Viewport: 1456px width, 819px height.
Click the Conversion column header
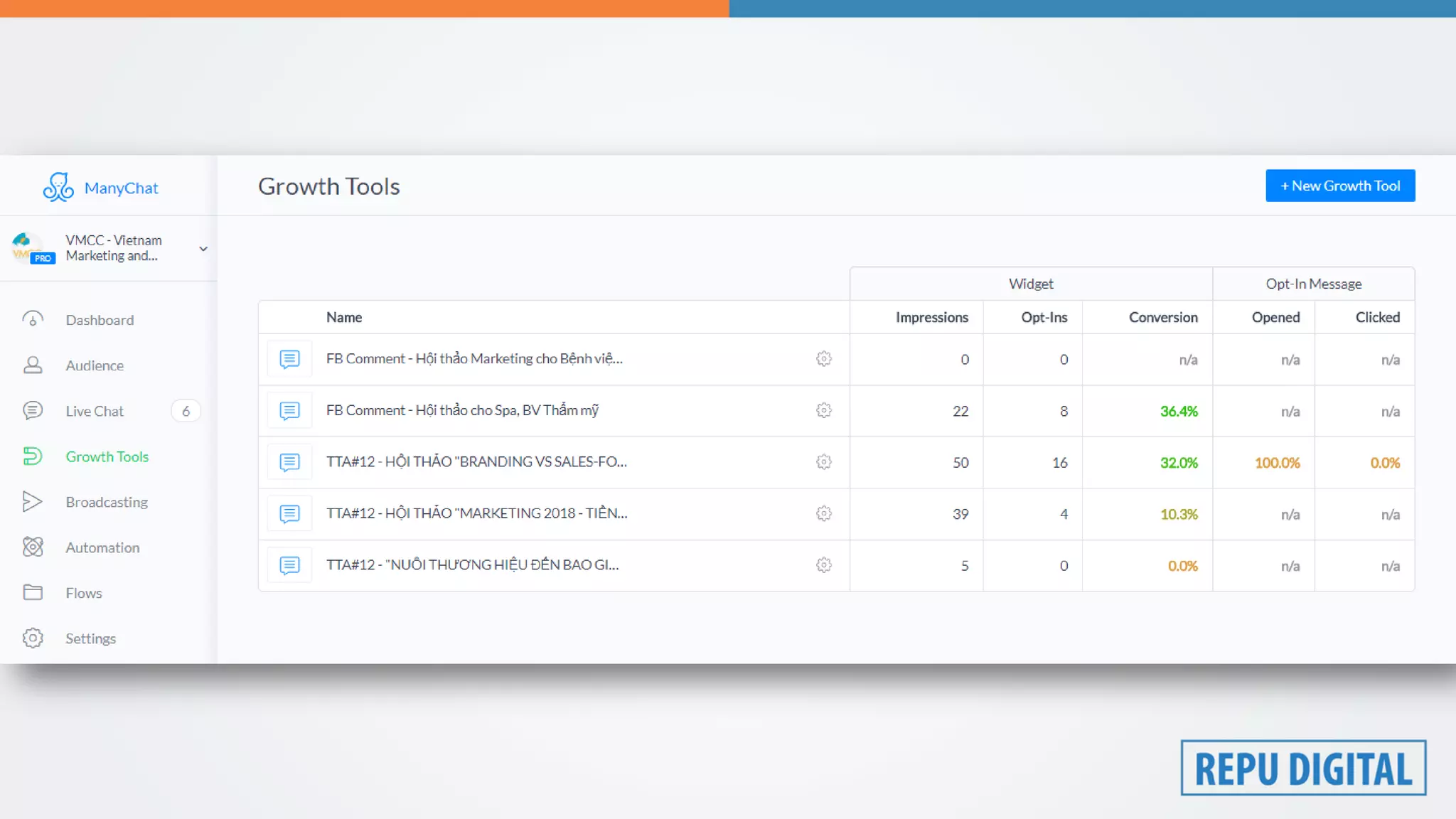(1162, 317)
